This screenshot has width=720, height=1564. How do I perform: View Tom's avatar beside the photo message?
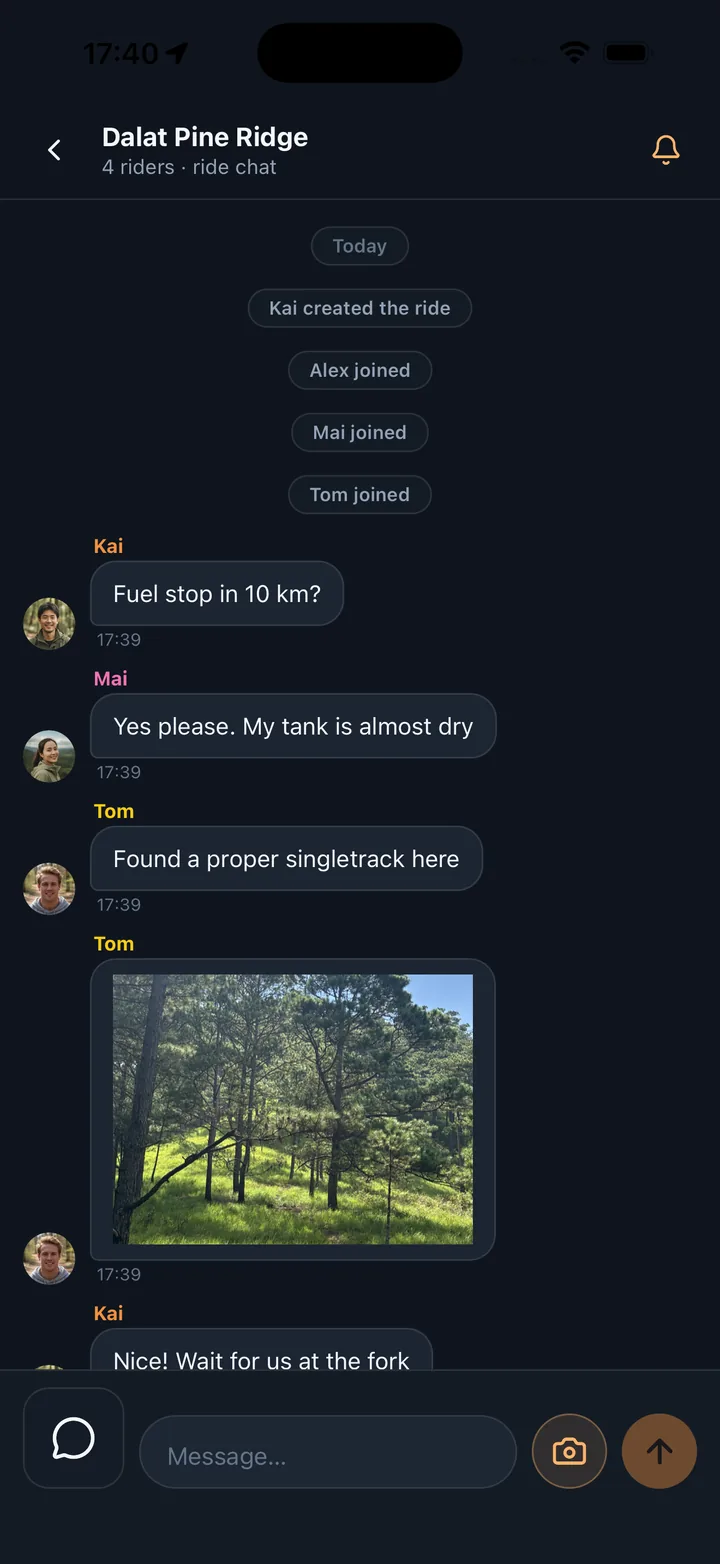pos(49,1258)
